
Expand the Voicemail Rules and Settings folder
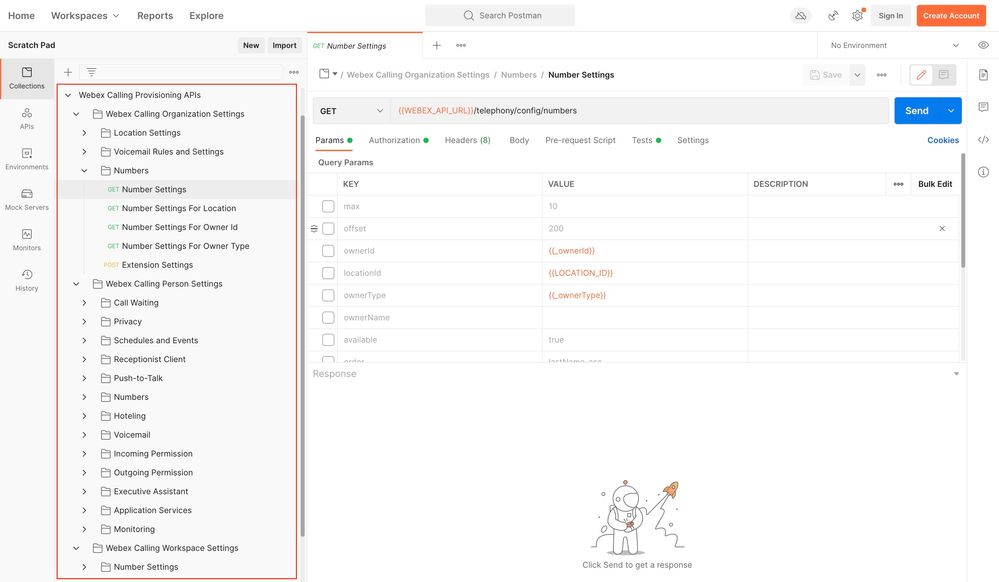pos(84,152)
